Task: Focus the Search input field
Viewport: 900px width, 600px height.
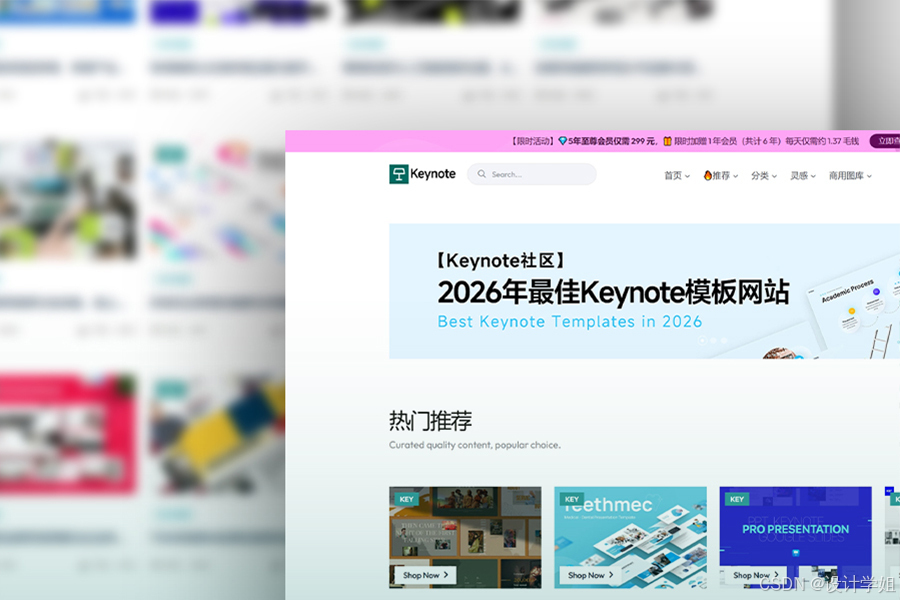Action: 532,174
